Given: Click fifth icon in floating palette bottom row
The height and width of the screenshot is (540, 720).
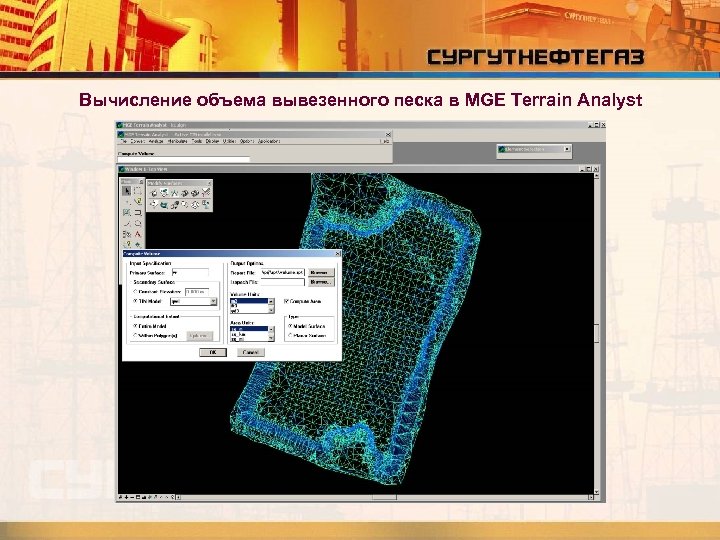Looking at the screenshot, I should pos(195,205).
